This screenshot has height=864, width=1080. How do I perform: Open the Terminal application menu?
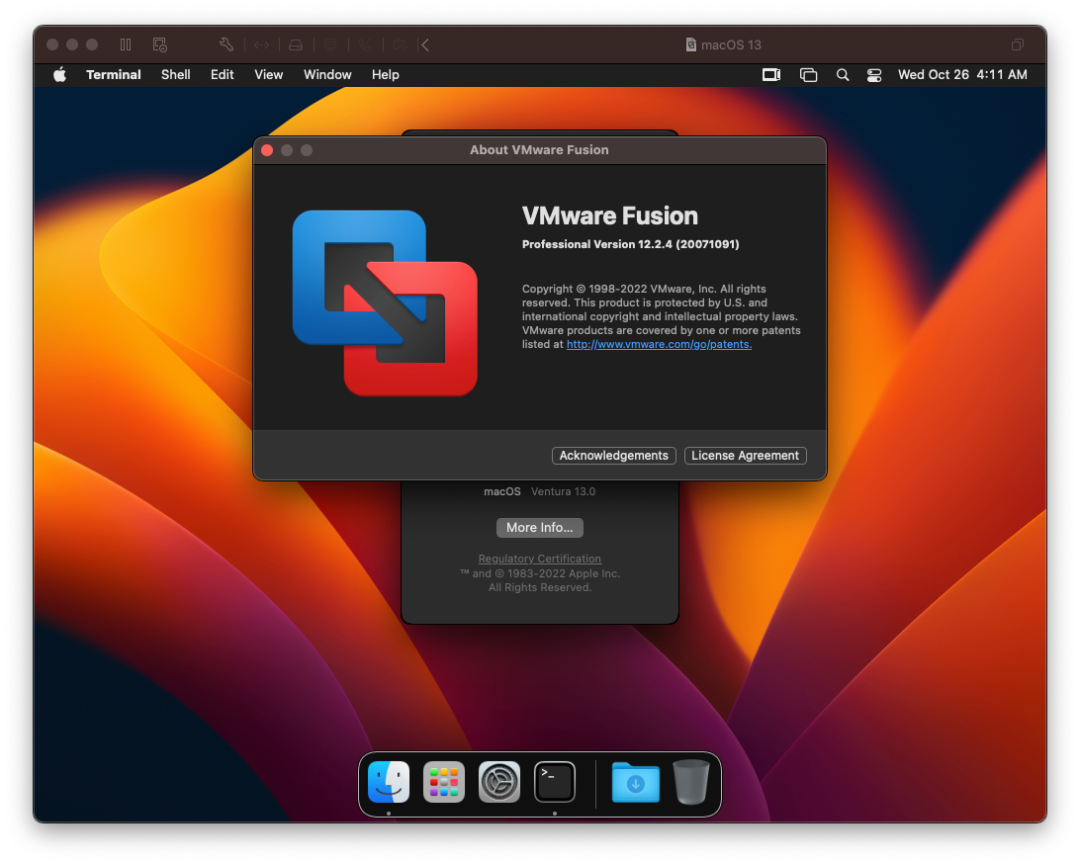114,74
